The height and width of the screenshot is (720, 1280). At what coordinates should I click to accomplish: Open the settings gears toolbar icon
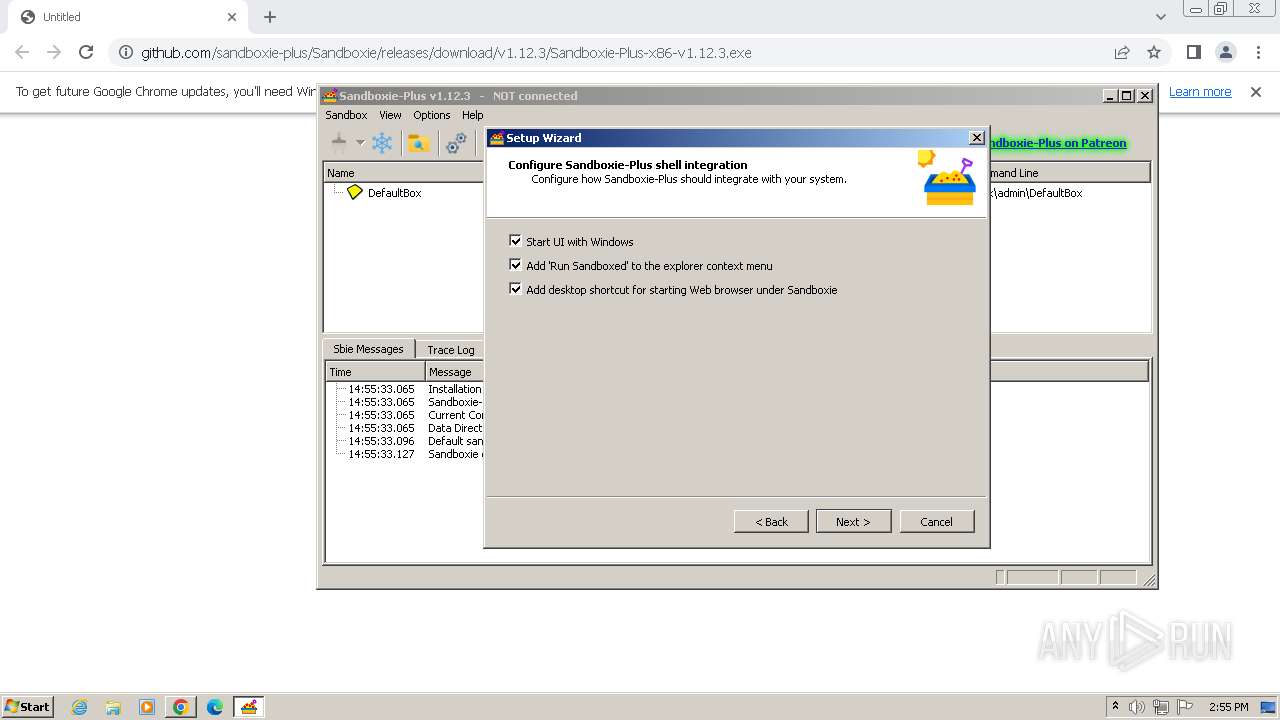(456, 143)
